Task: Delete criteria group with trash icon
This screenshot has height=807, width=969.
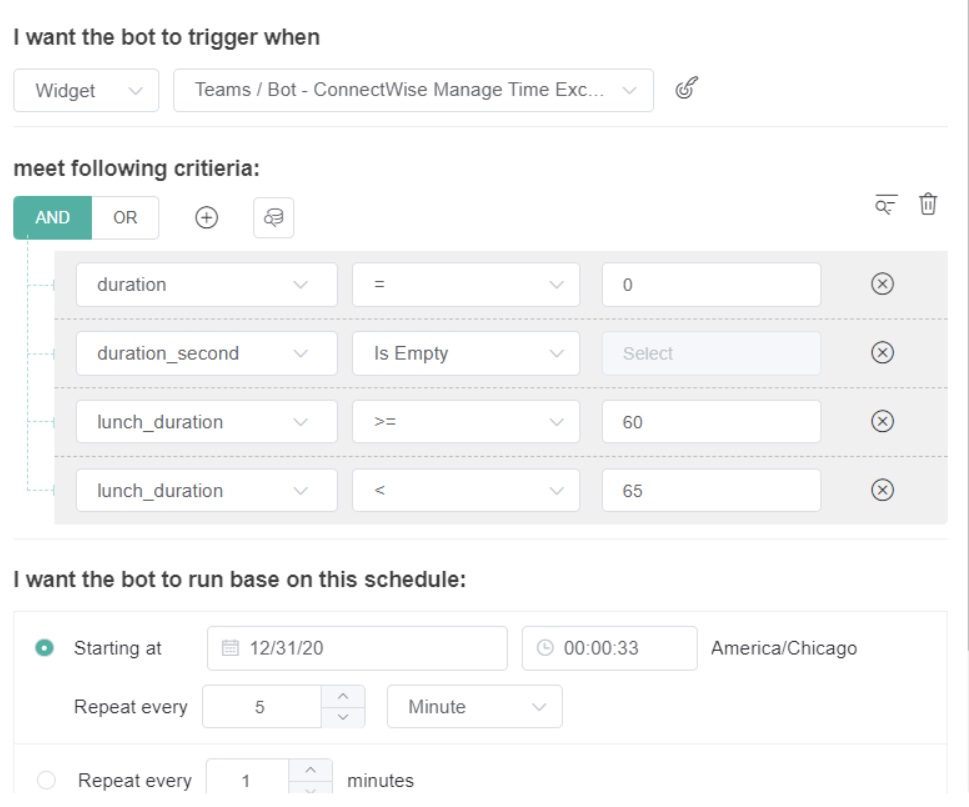Action: click(928, 204)
